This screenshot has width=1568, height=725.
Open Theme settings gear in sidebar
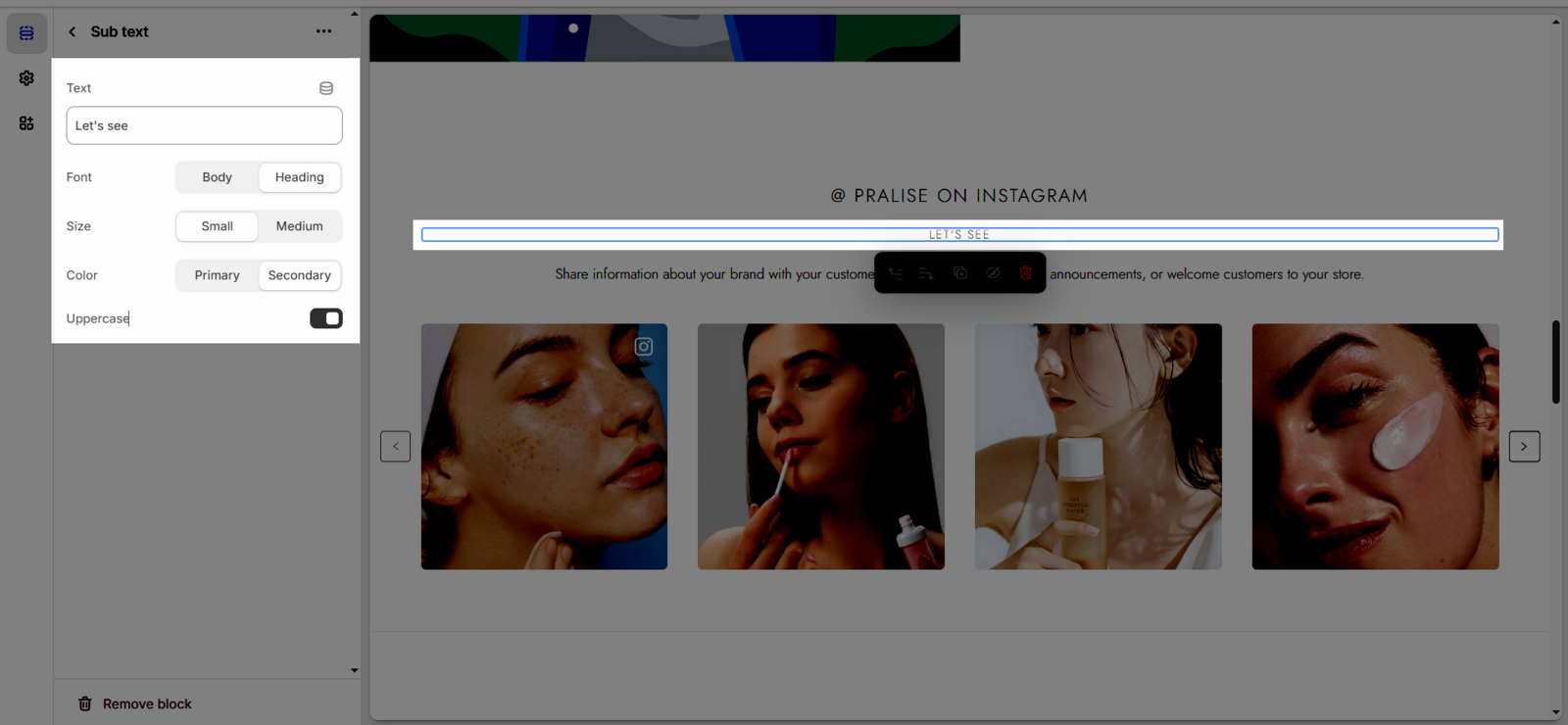(26, 78)
